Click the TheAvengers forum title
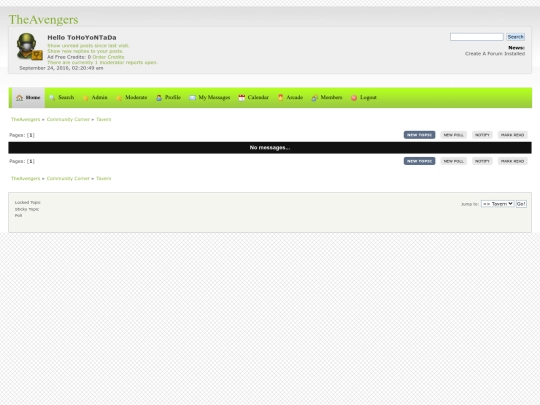Viewport: 540px width, 405px height. coord(43,20)
